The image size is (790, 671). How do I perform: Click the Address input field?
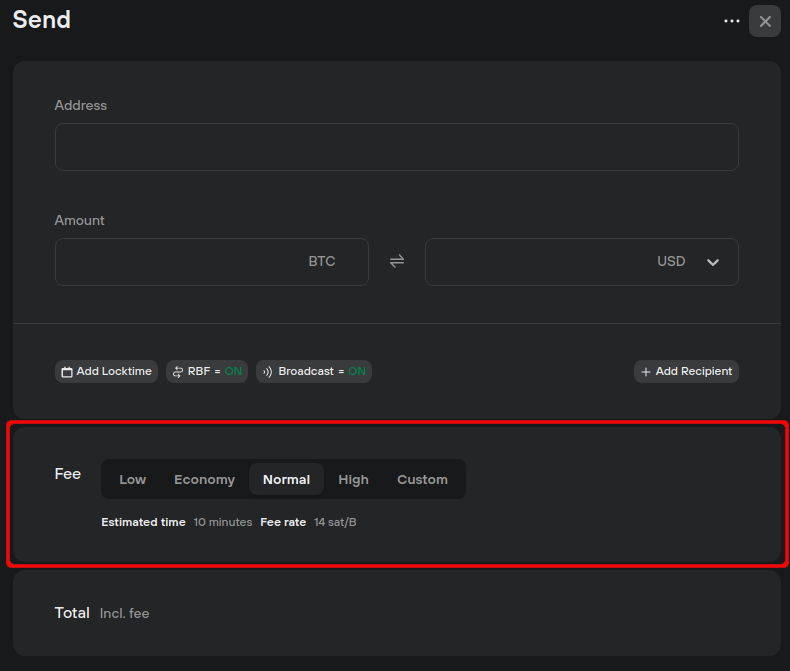pyautogui.click(x=397, y=147)
